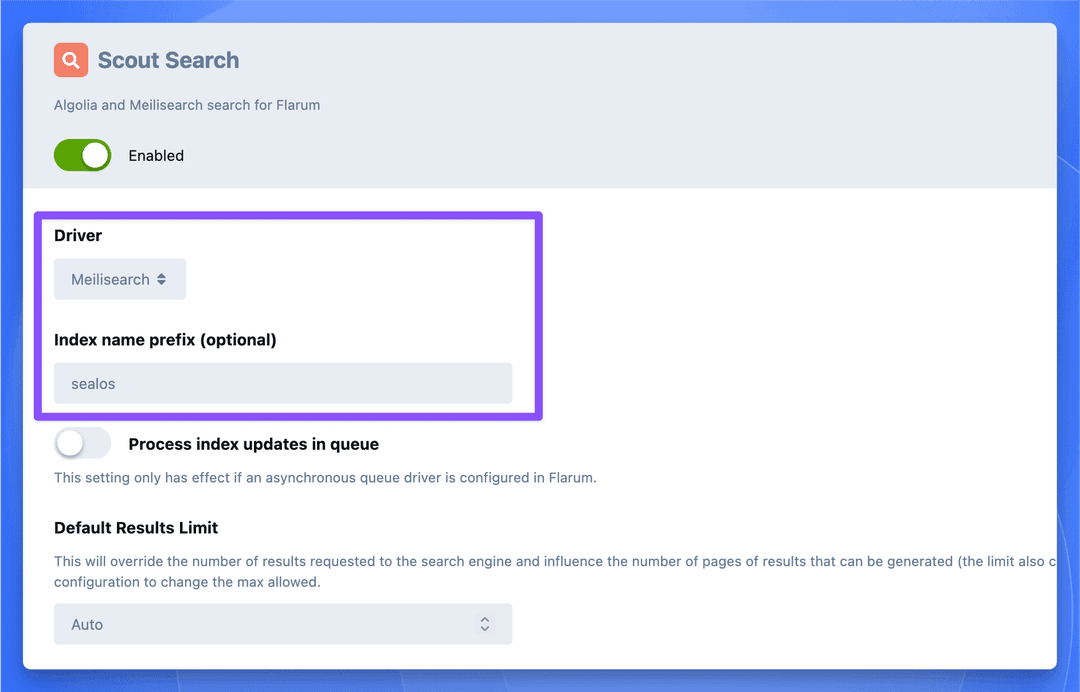The image size is (1080, 692).
Task: Click the queue driver explanation text
Action: pyautogui.click(x=325, y=478)
